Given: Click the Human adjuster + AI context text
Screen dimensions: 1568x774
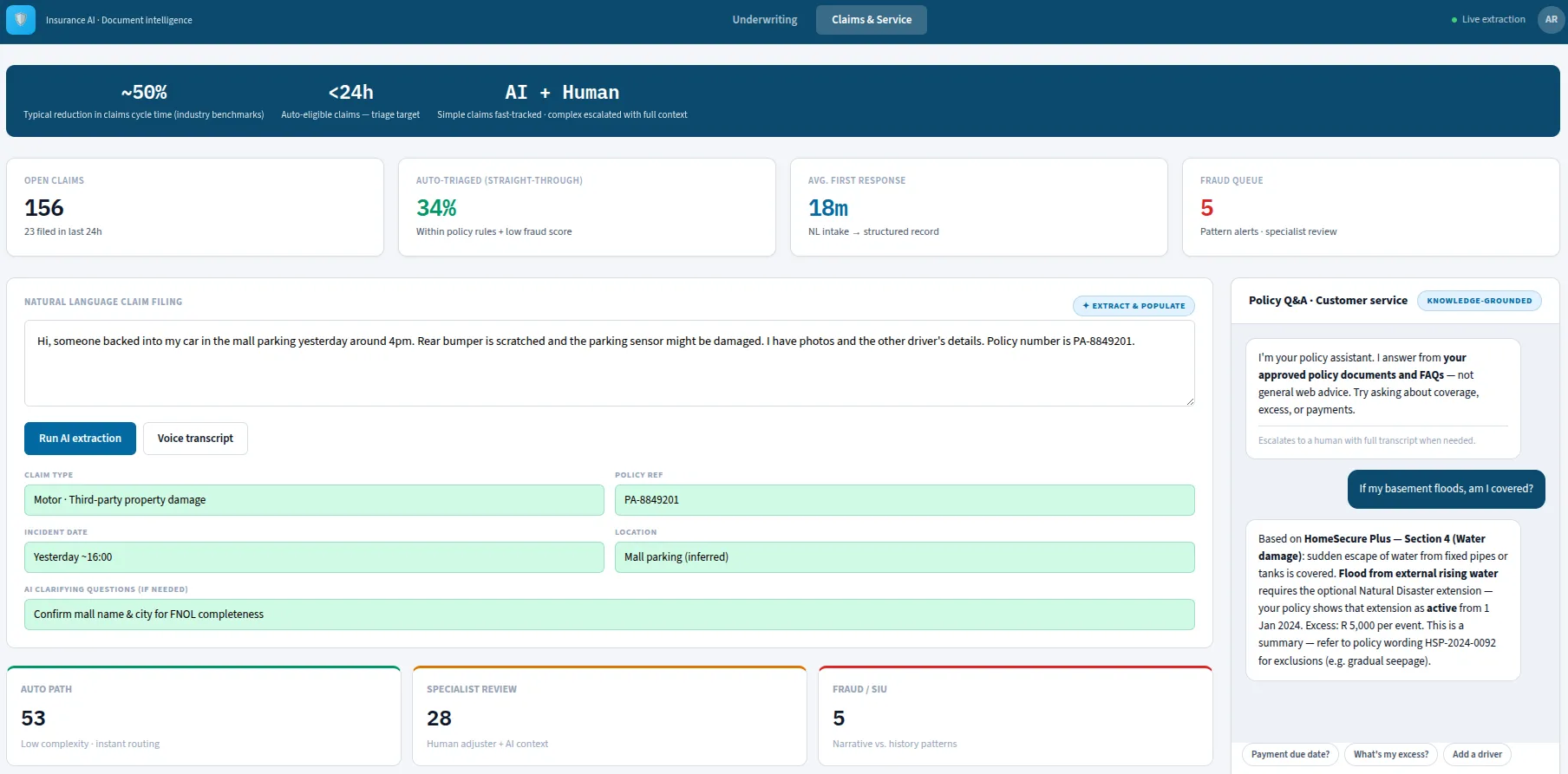Looking at the screenshot, I should click(x=487, y=744).
